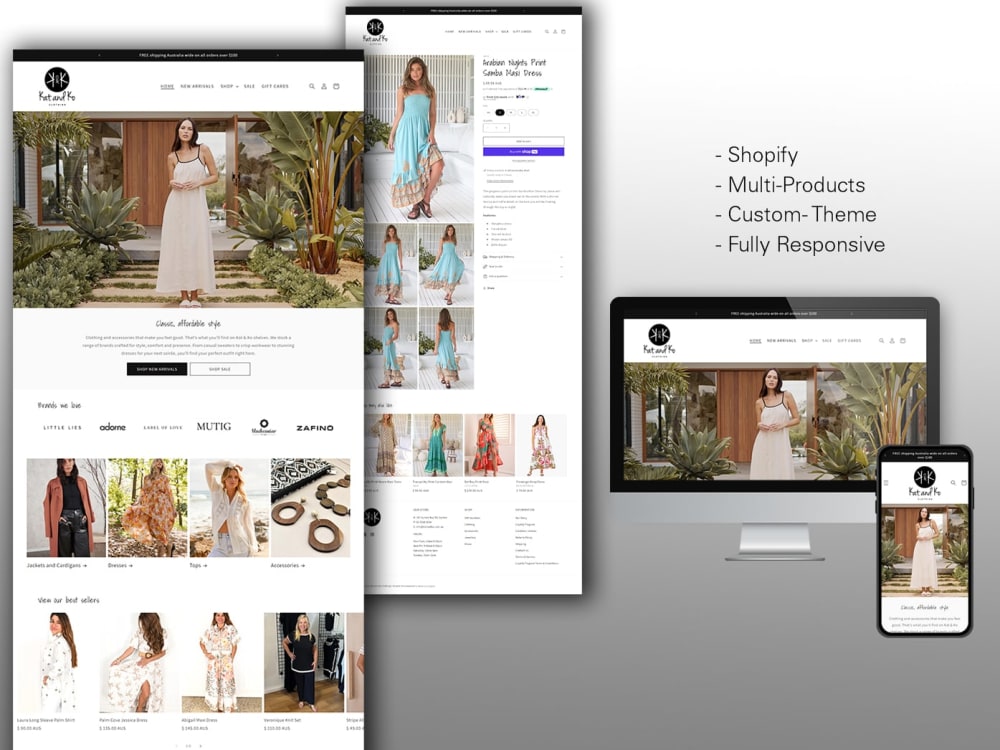Expand SHOP dropdown in large homepage nav
The image size is (1000, 750).
coord(230,86)
